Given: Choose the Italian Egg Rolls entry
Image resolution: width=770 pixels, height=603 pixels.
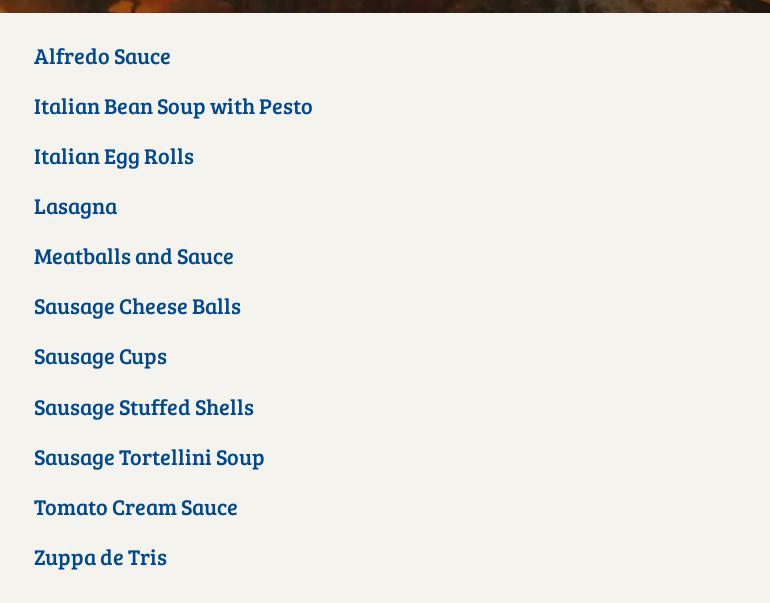Looking at the screenshot, I should tap(114, 156).
